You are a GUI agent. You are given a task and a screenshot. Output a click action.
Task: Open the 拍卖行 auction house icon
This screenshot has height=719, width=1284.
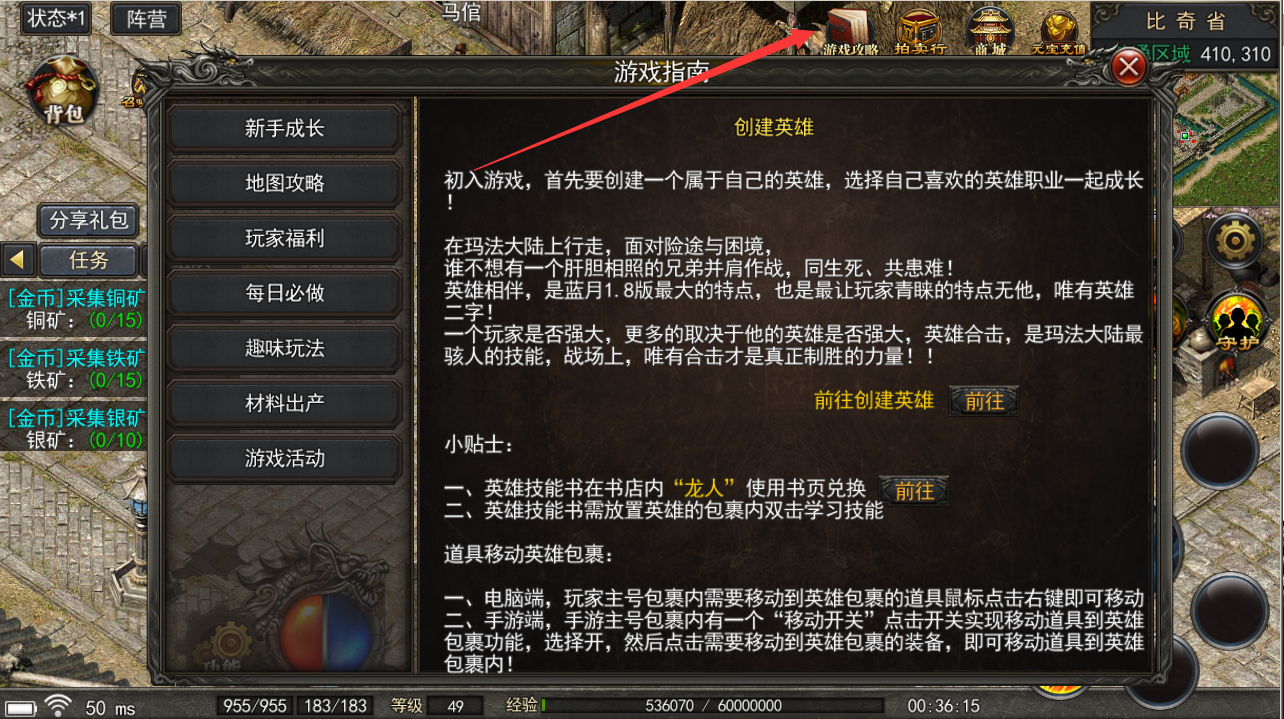click(920, 32)
